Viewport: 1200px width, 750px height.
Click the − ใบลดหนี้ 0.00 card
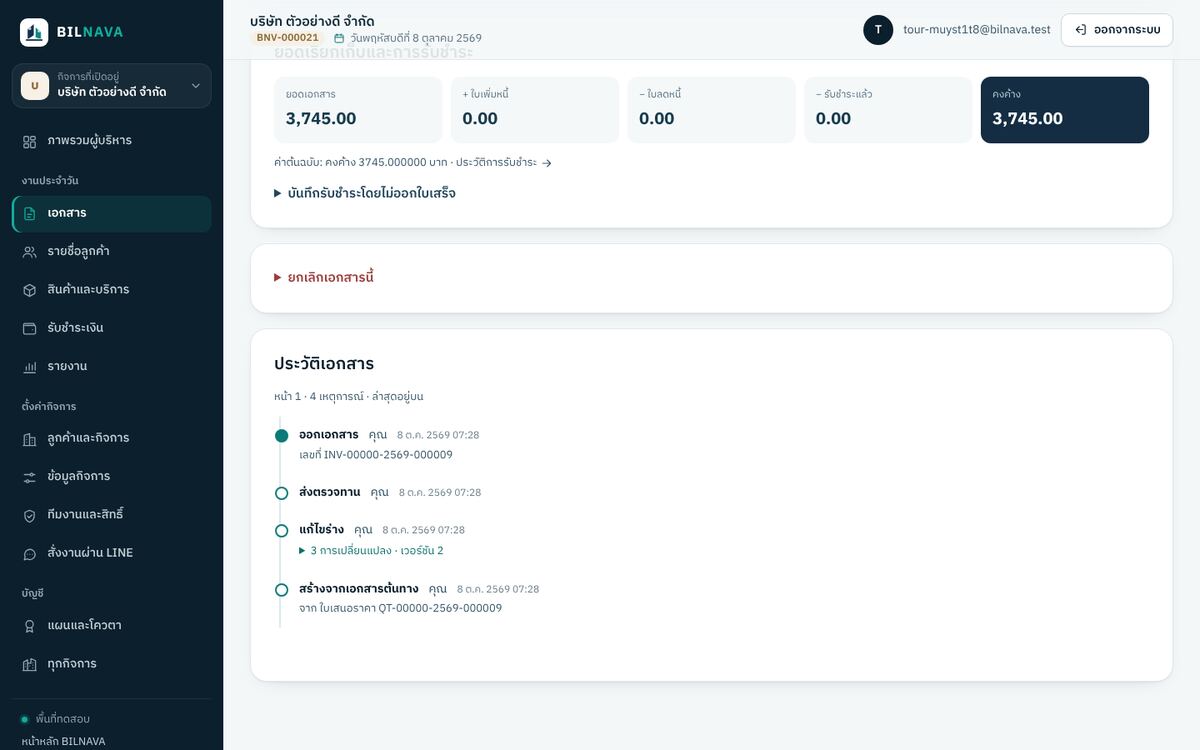711,110
